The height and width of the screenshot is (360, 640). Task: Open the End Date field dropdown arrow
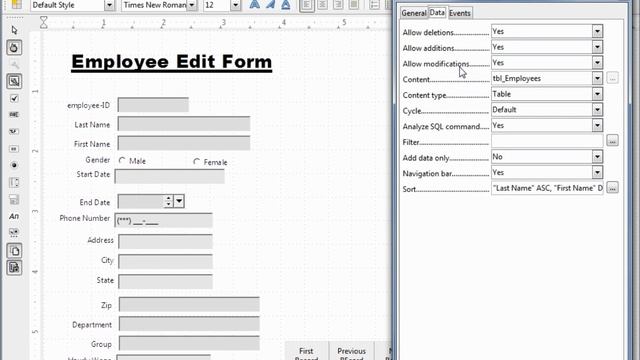[x=179, y=201]
